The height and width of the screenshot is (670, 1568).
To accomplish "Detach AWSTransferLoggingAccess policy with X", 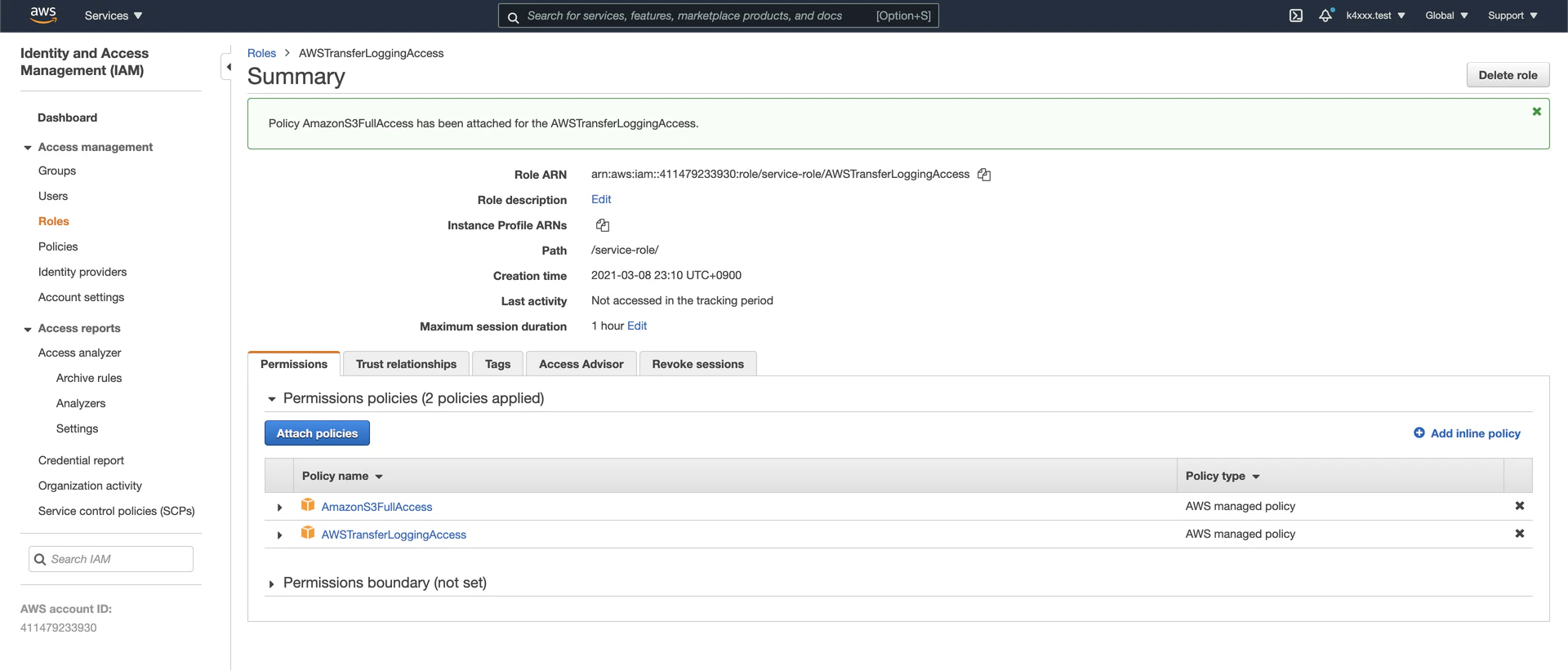I will click(1519, 534).
